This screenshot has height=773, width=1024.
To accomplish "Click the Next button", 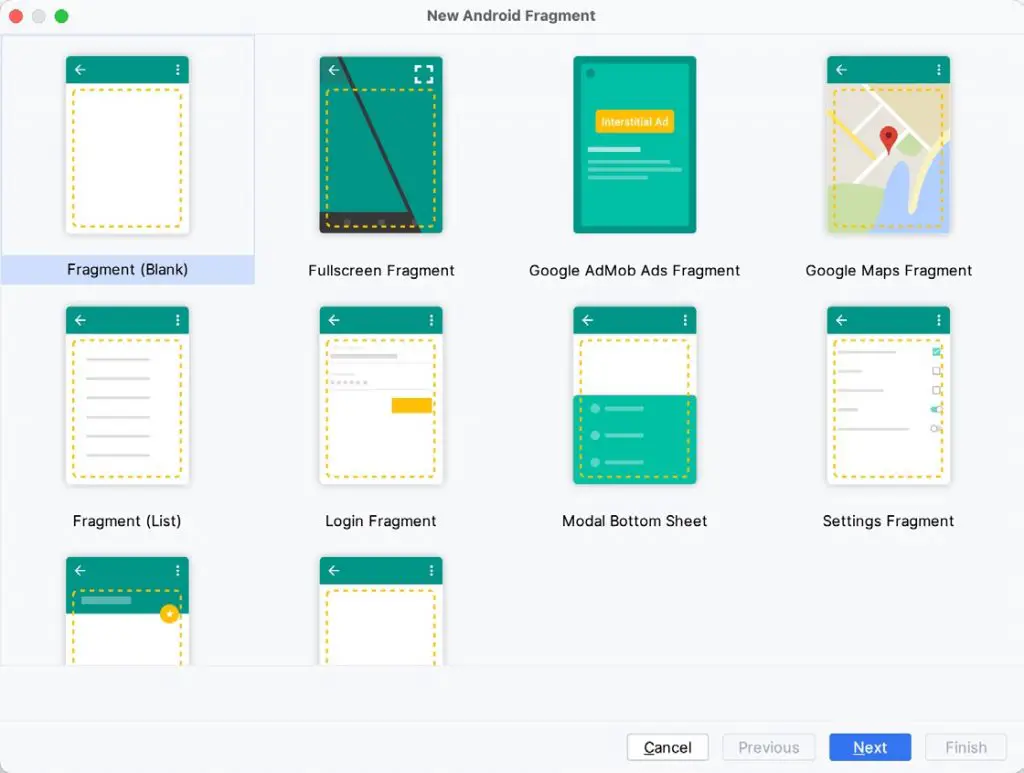I will click(869, 747).
